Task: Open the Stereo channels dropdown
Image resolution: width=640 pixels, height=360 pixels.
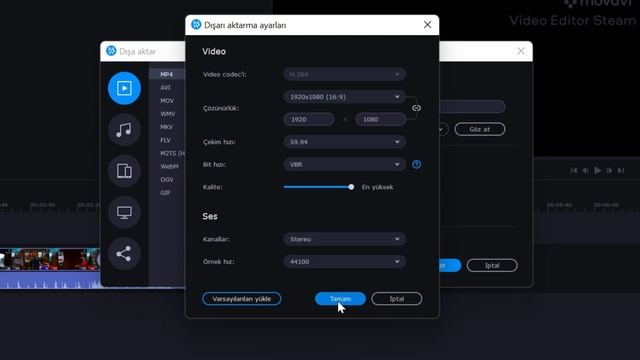Action: [x=344, y=239]
